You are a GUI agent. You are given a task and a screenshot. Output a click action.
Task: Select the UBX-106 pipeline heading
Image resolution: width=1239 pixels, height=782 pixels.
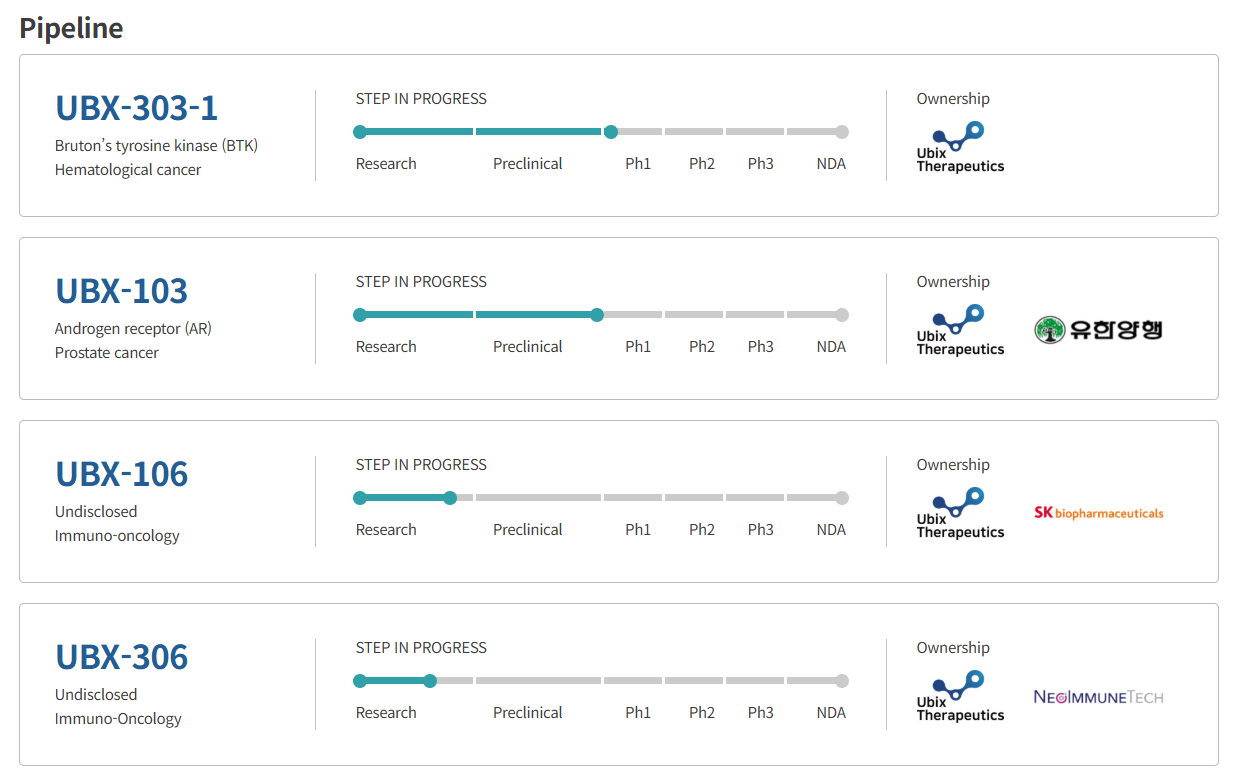coord(121,474)
